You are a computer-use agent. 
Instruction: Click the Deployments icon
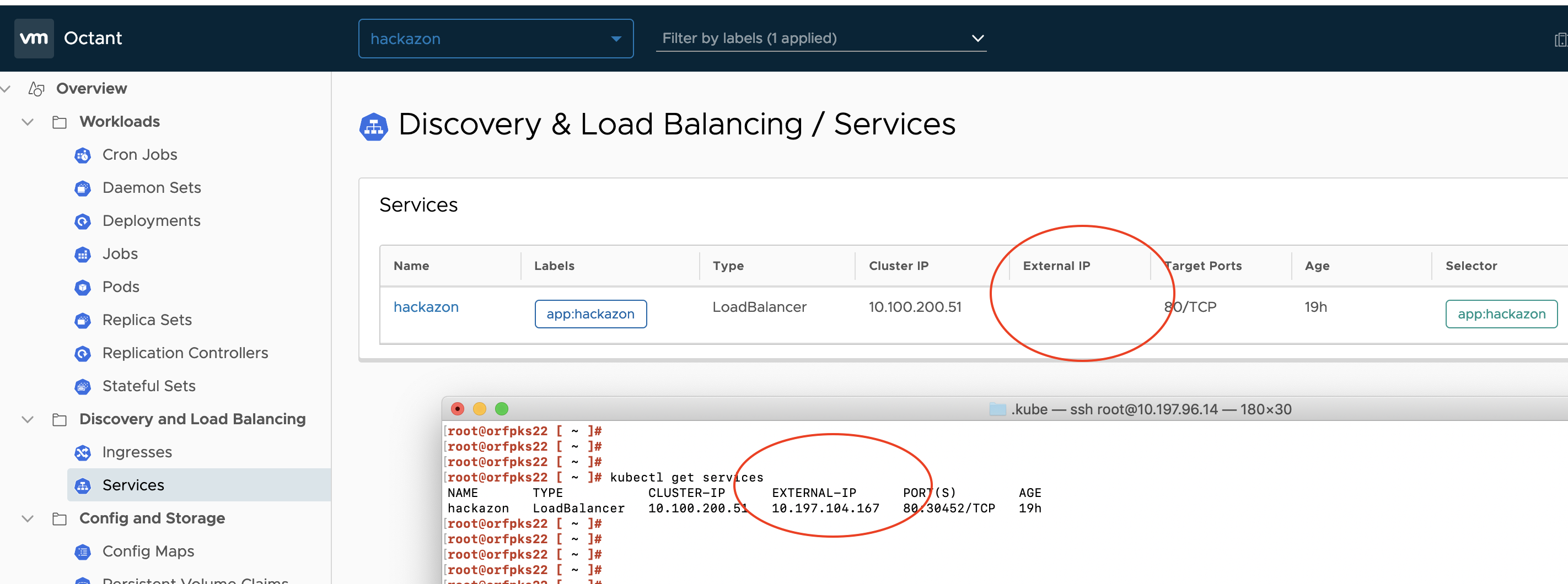pos(82,221)
